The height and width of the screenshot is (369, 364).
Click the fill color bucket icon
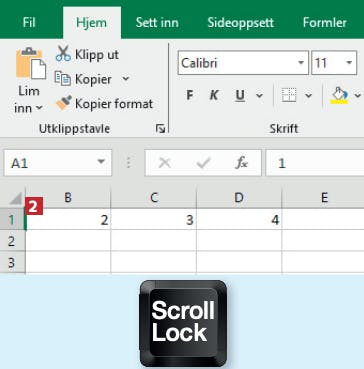(x=340, y=96)
